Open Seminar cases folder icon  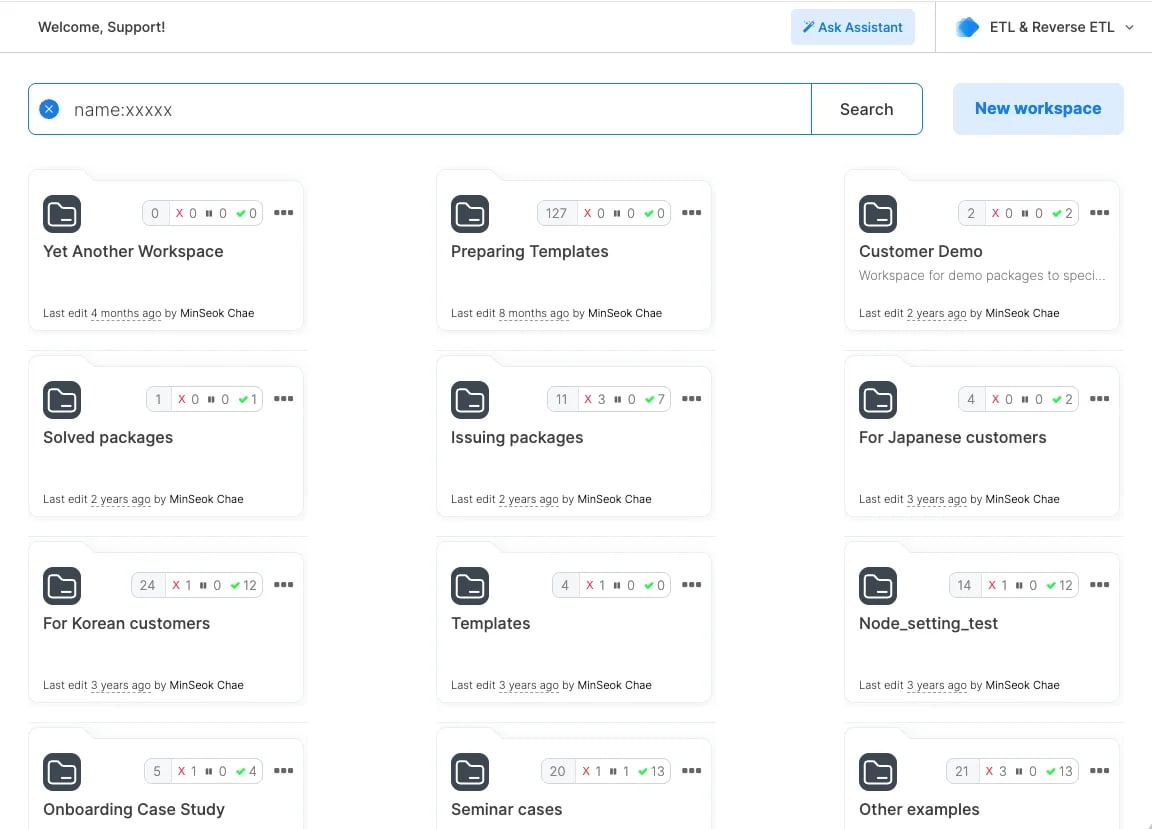pos(469,772)
